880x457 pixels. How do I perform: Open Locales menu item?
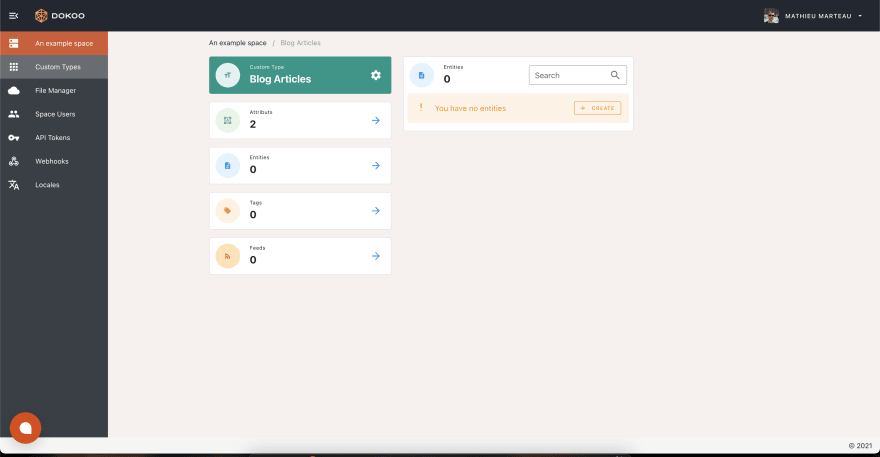[x=54, y=185]
